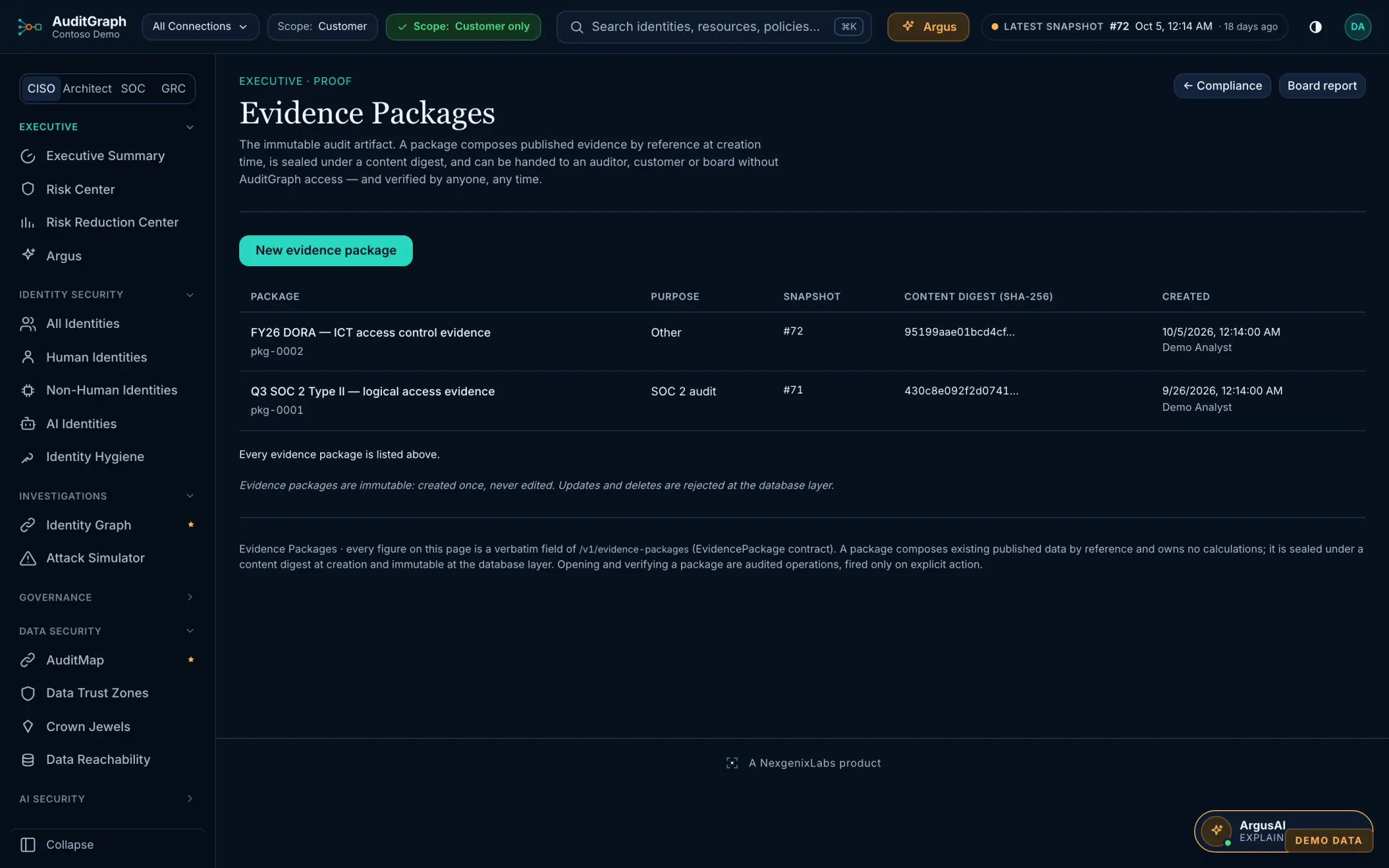Image resolution: width=1389 pixels, height=868 pixels.
Task: Click the Argus button in top bar
Action: point(928,26)
